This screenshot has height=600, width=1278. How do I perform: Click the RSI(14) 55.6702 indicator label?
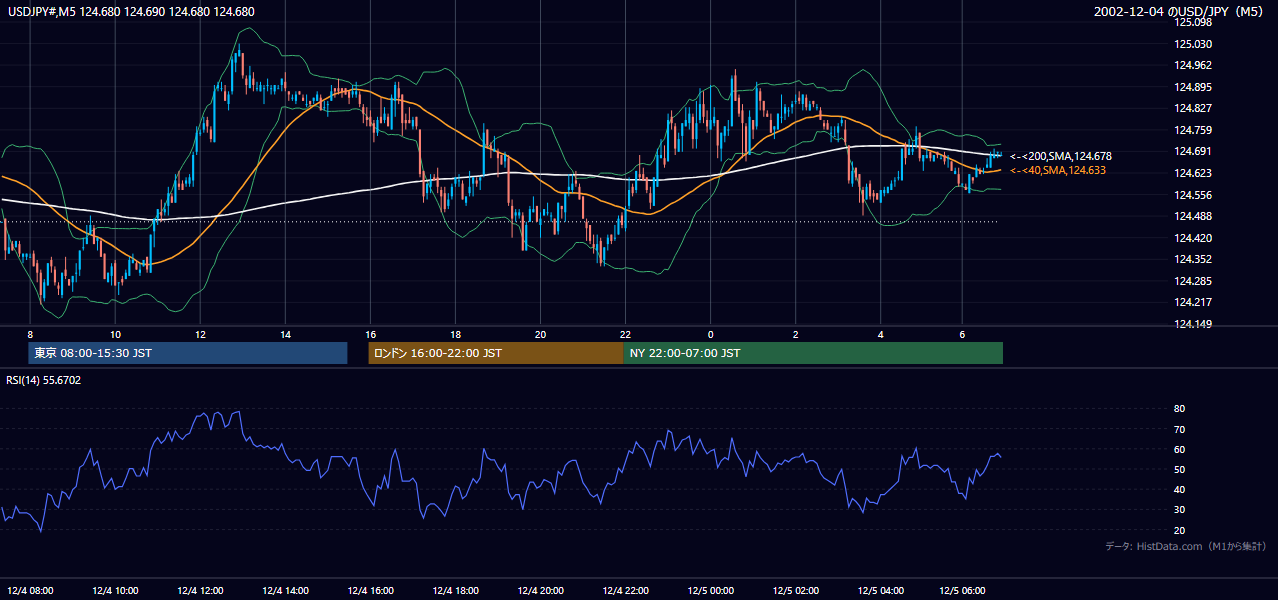point(44,380)
